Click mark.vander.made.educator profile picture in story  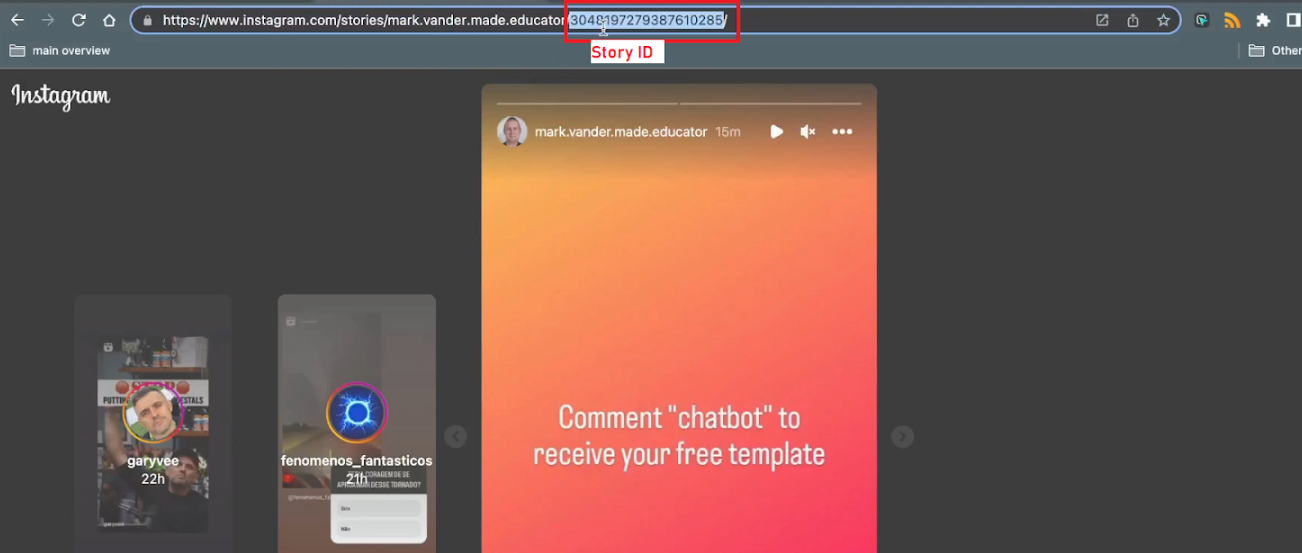pyautogui.click(x=512, y=132)
